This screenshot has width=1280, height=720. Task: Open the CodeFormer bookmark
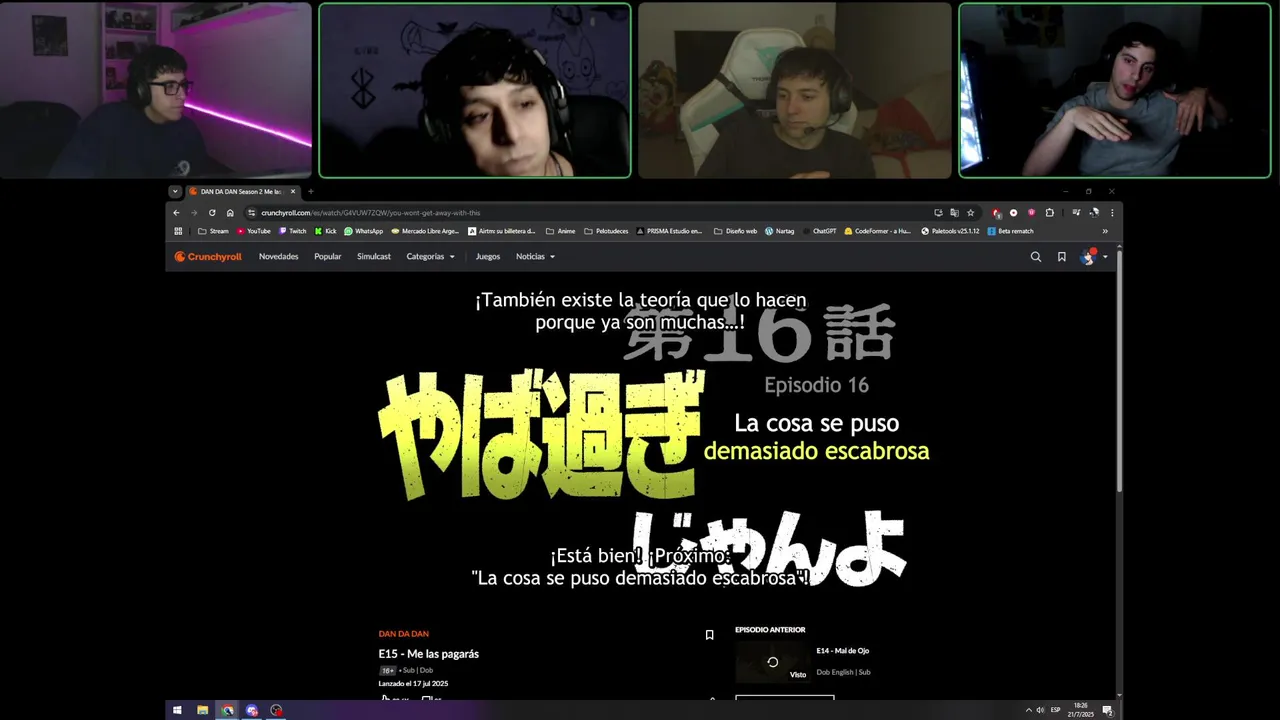tap(878, 231)
